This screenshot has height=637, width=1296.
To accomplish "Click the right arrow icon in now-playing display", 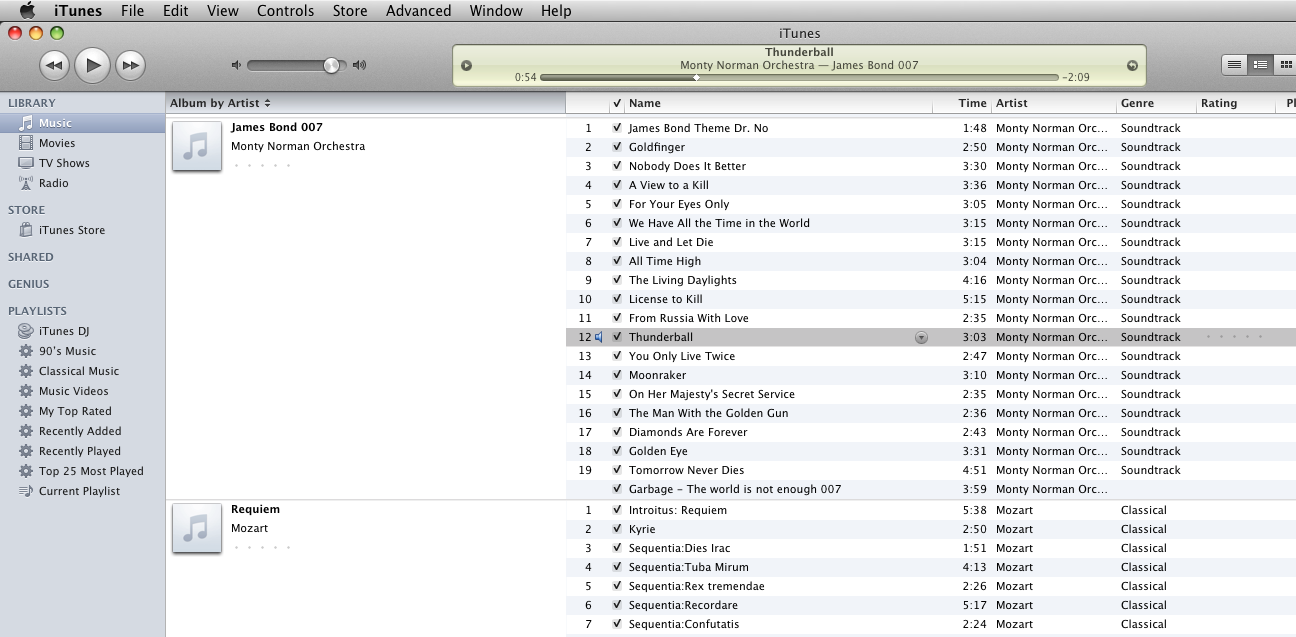I will [x=1132, y=66].
